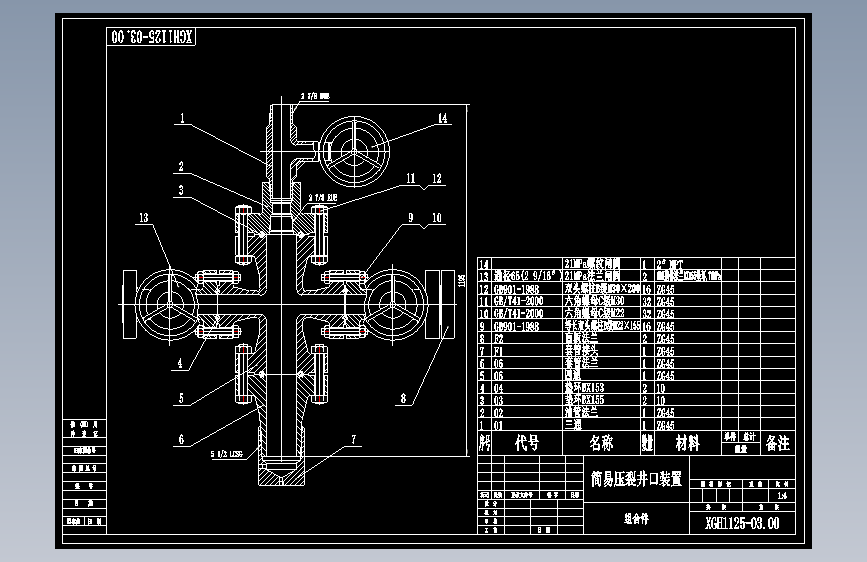This screenshot has width=867, height=562.
Task: Click GB901-1988 in row 9
Action: point(516,326)
